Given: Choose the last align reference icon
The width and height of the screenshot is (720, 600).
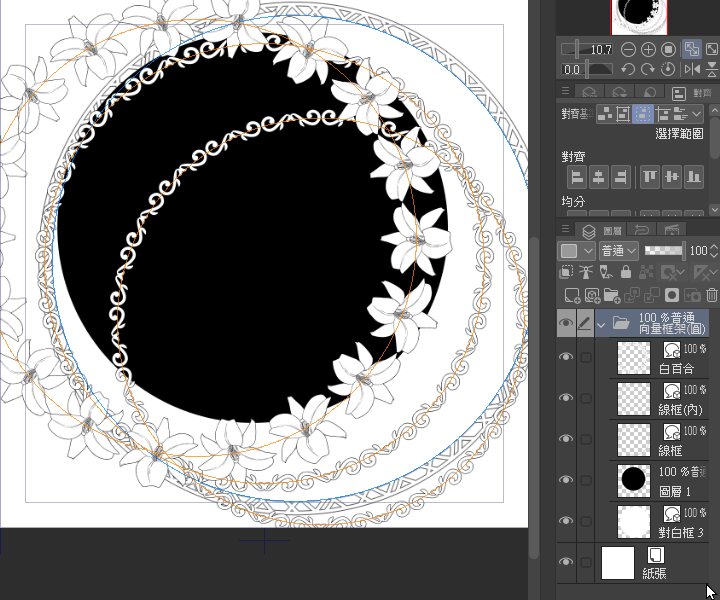Looking at the screenshot, I should [x=680, y=113].
